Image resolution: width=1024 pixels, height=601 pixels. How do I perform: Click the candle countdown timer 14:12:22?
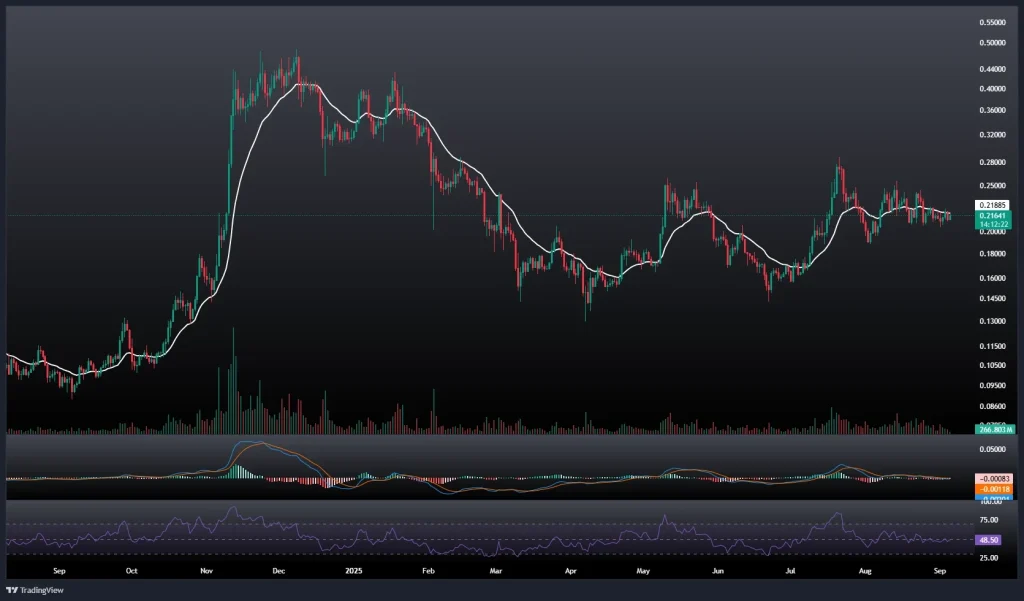coord(994,224)
